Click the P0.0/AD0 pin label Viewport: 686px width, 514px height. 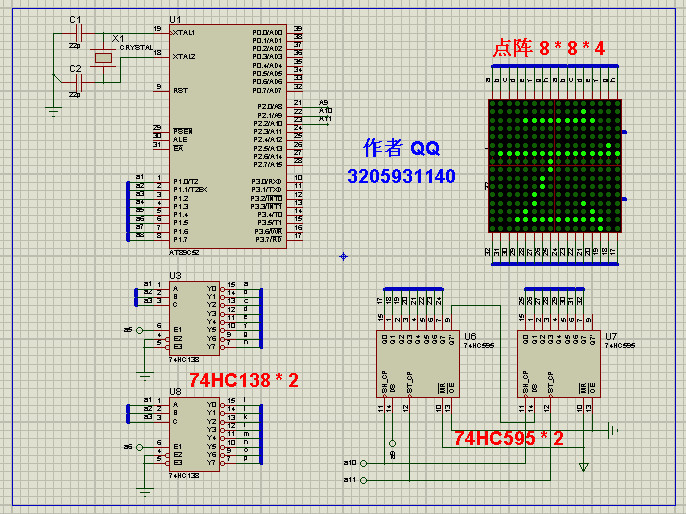pos(267,33)
